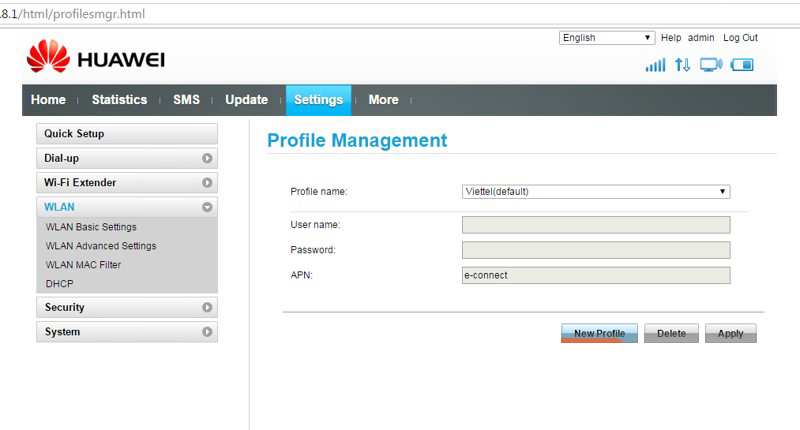
Task: Switch to the Statistics tab
Action: click(x=119, y=100)
